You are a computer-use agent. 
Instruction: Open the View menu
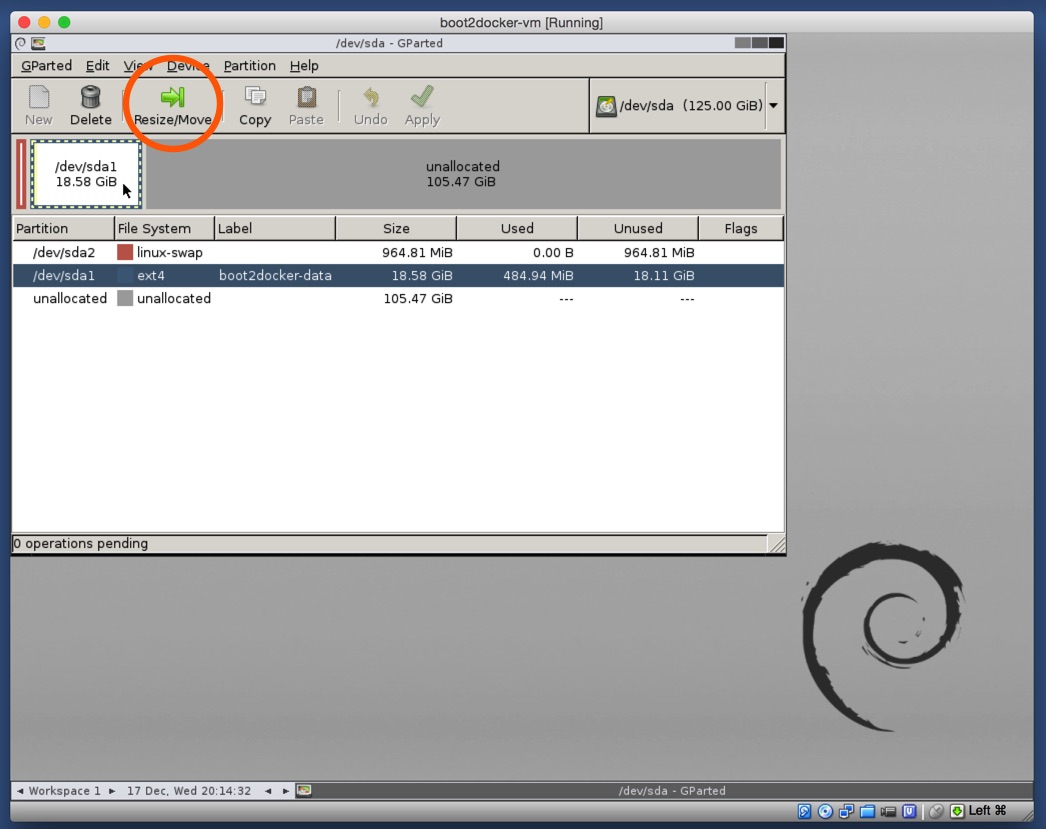(x=138, y=65)
